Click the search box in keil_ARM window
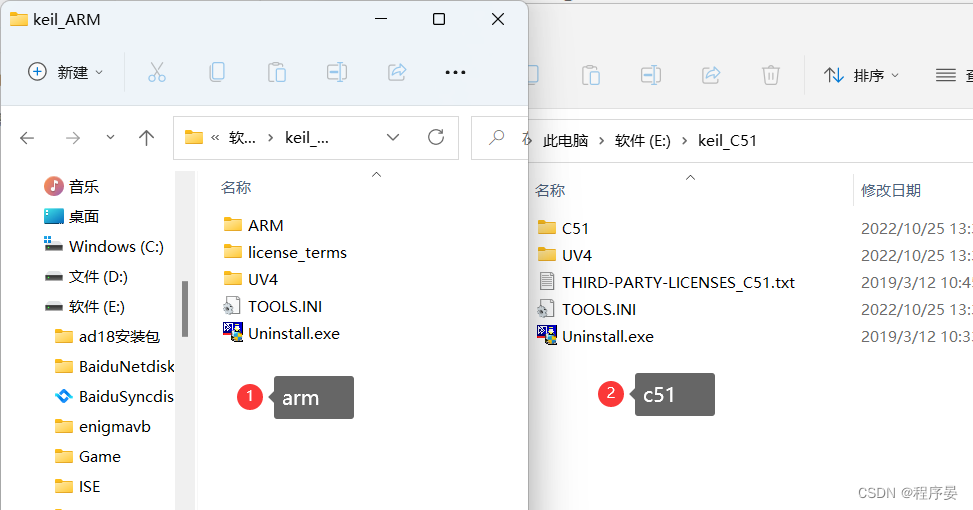973x510 pixels. (x=500, y=138)
